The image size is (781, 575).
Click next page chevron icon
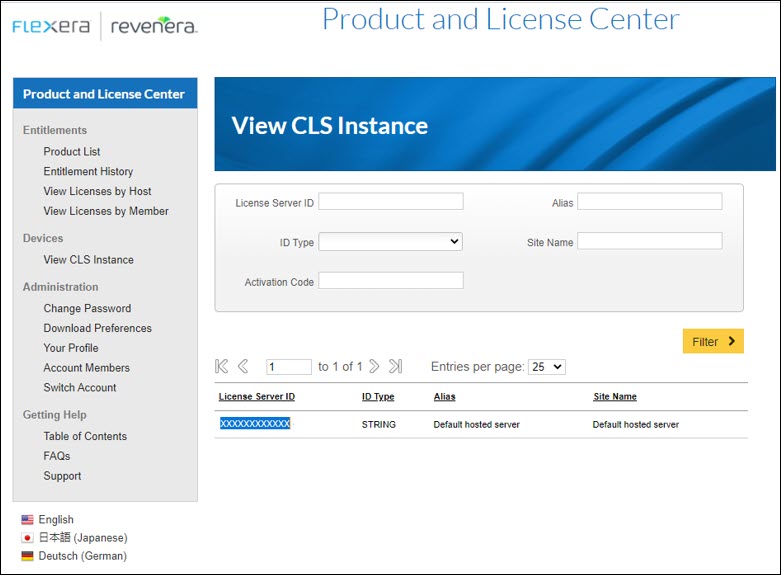tap(374, 367)
